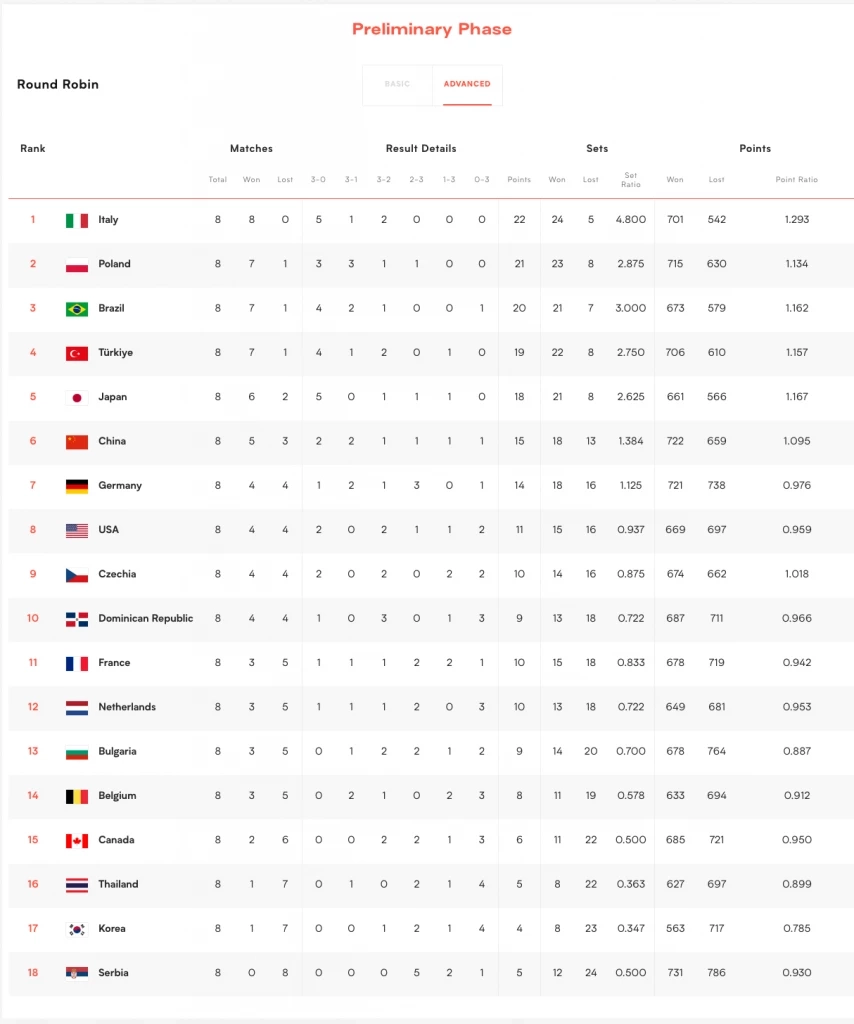The image size is (854, 1024).
Task: Switch to the Basic tab
Action: (x=397, y=84)
